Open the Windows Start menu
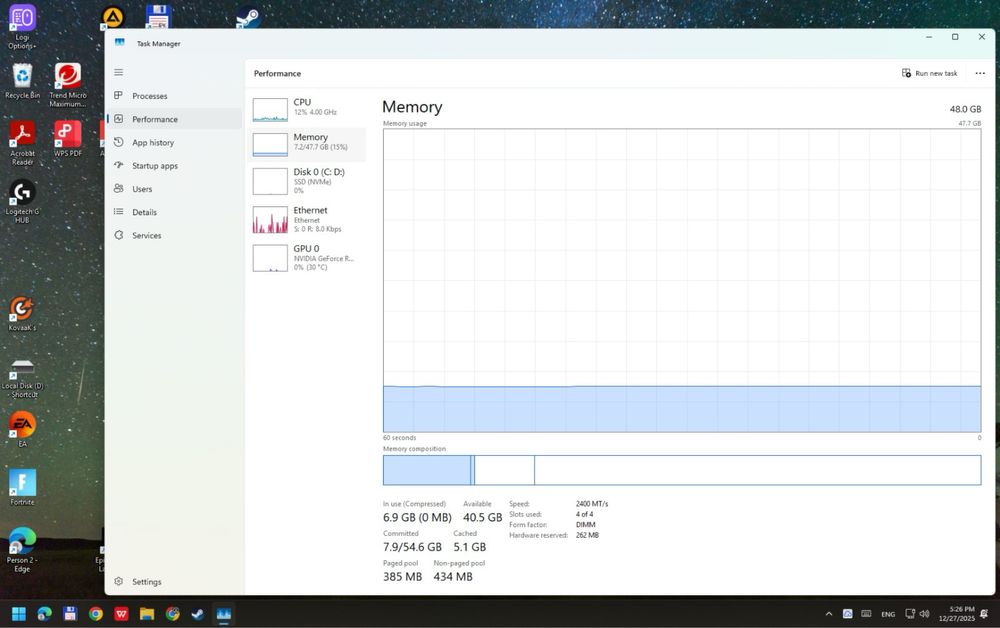The image size is (1000, 628). coord(18,614)
